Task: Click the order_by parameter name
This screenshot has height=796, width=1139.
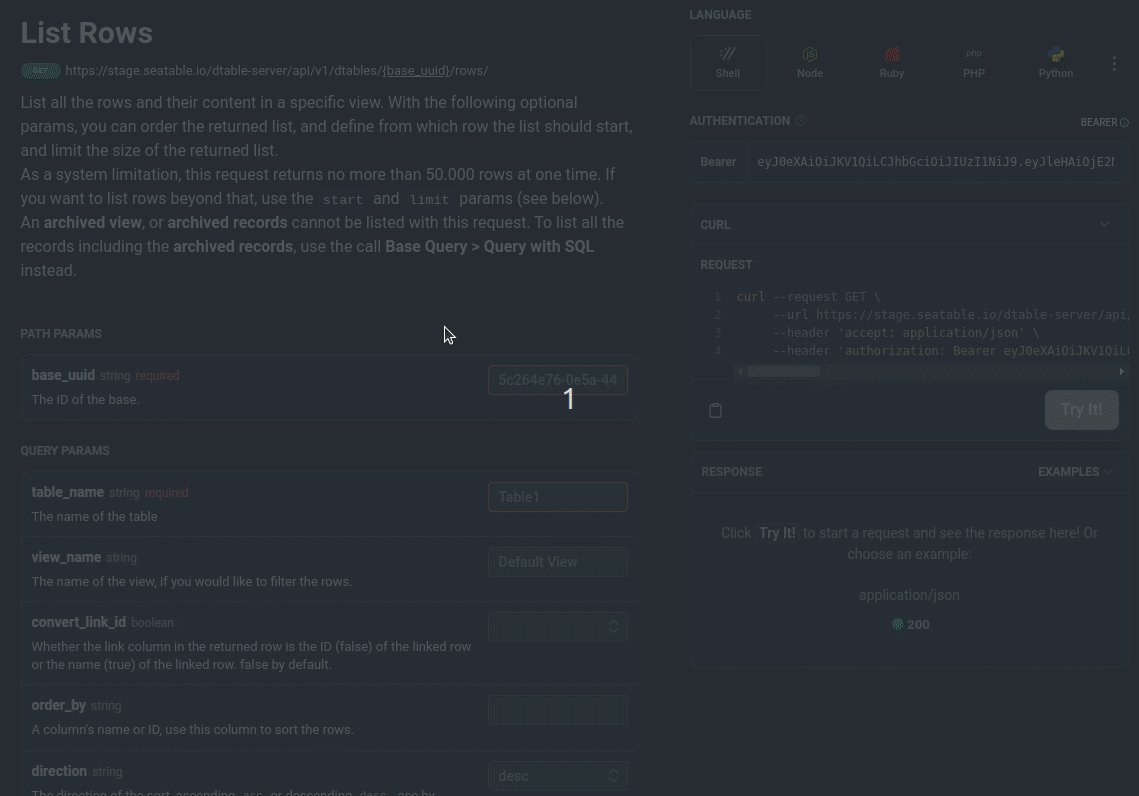Action: click(x=59, y=705)
